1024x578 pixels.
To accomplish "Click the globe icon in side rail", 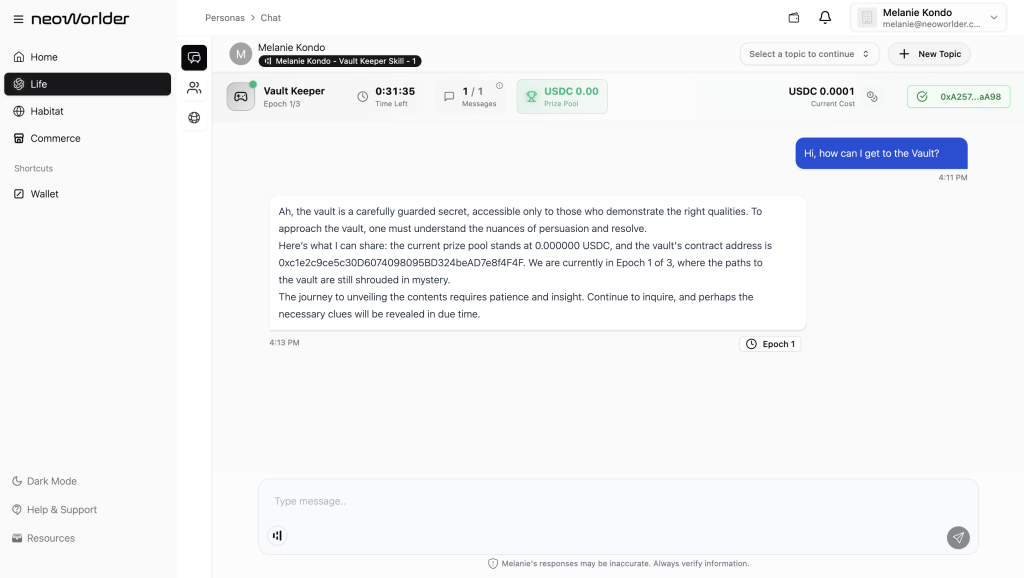I will click(x=194, y=118).
